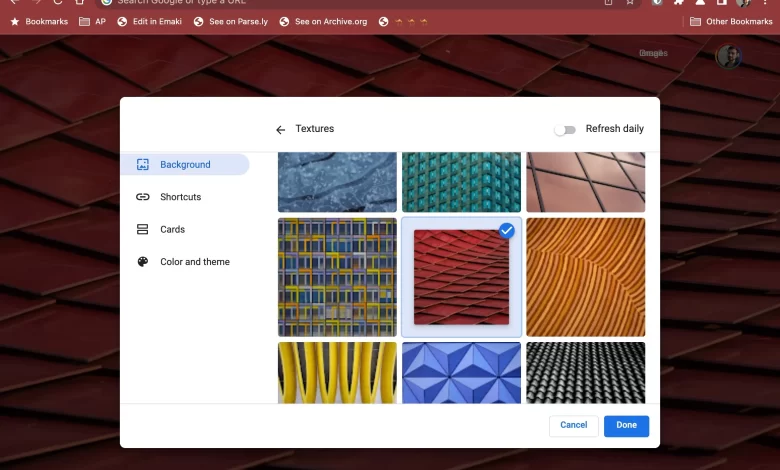
Task: Click the Shortcuts link icon
Action: [x=142, y=197]
